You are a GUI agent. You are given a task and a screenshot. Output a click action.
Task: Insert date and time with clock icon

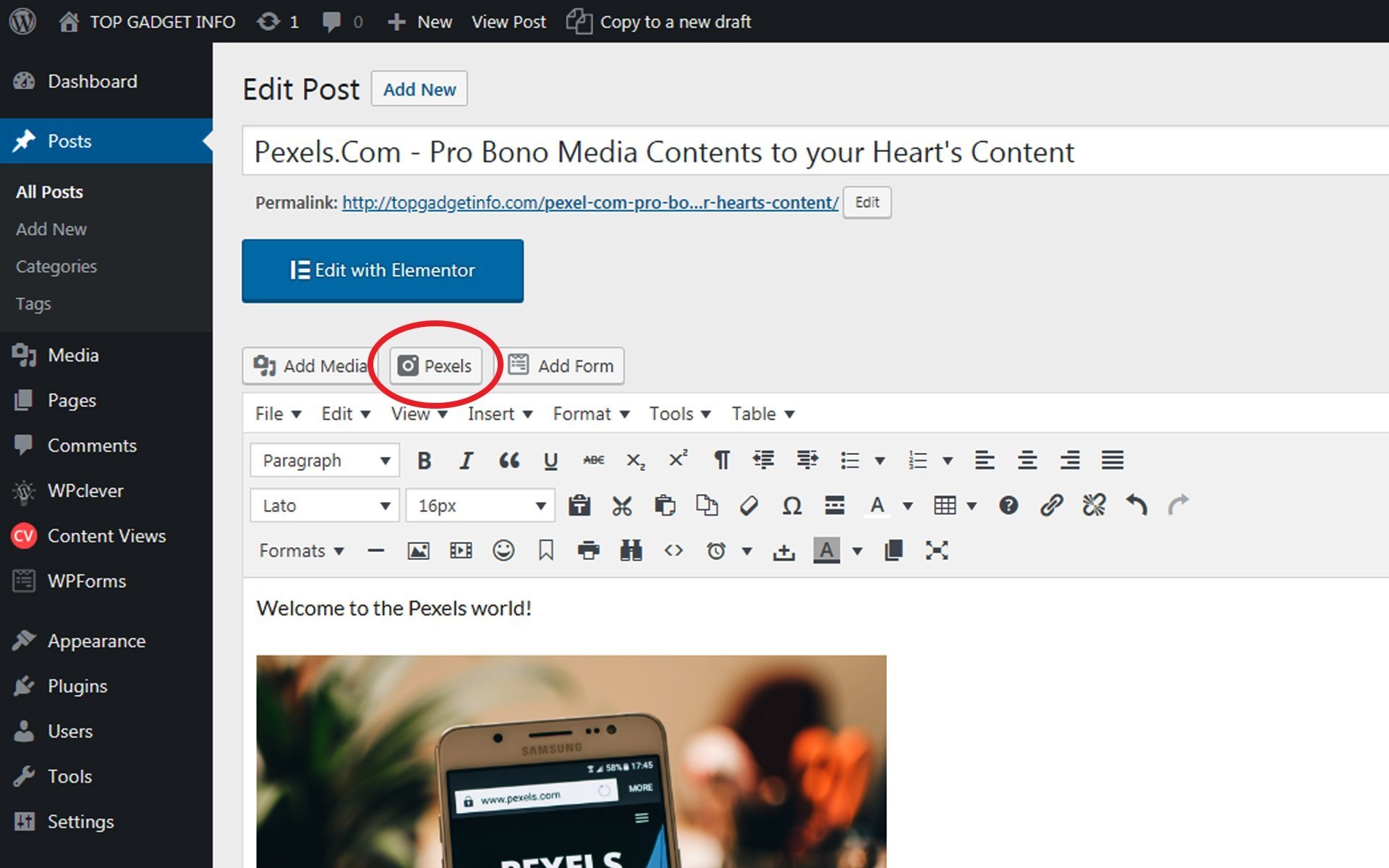[x=716, y=551]
